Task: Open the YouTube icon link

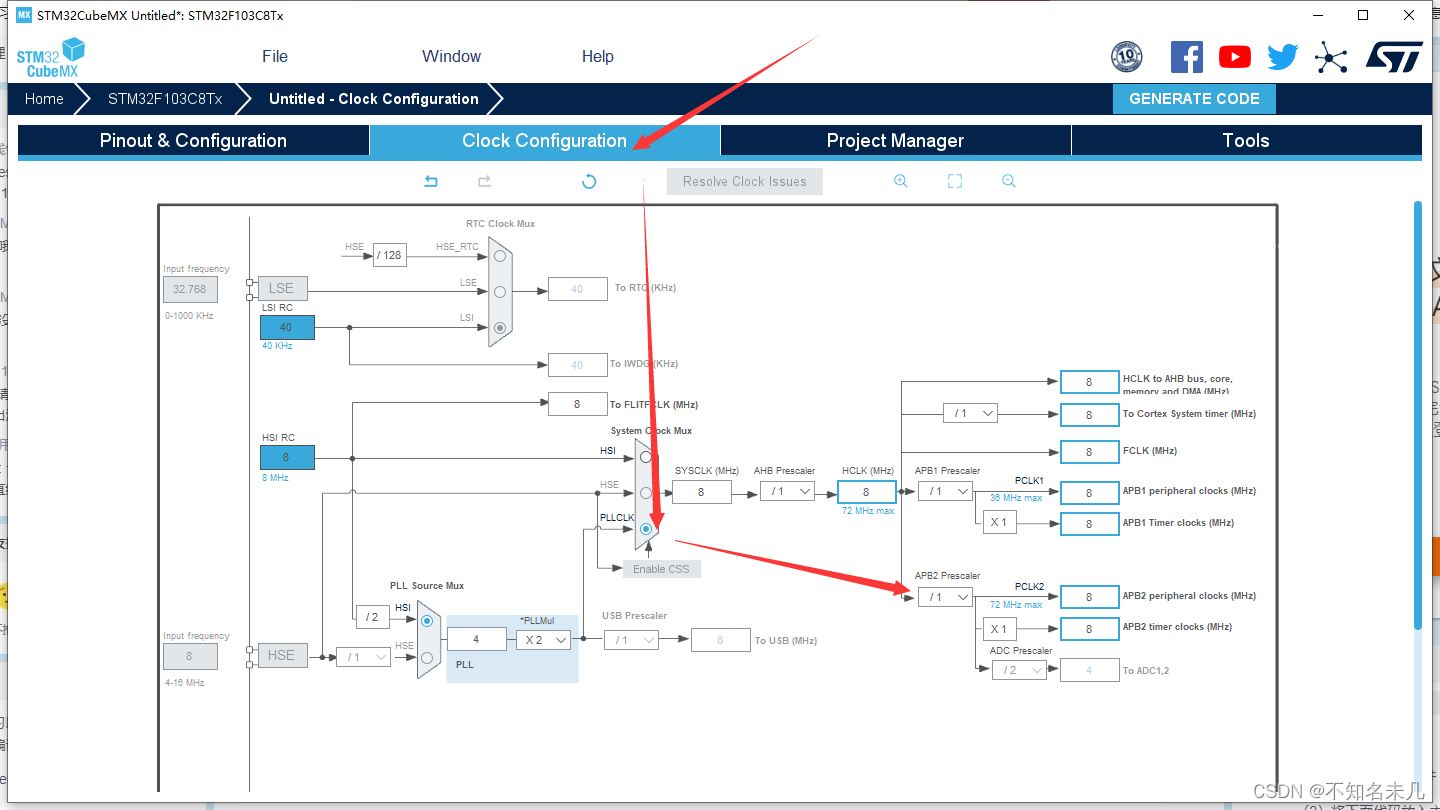Action: (x=1235, y=57)
